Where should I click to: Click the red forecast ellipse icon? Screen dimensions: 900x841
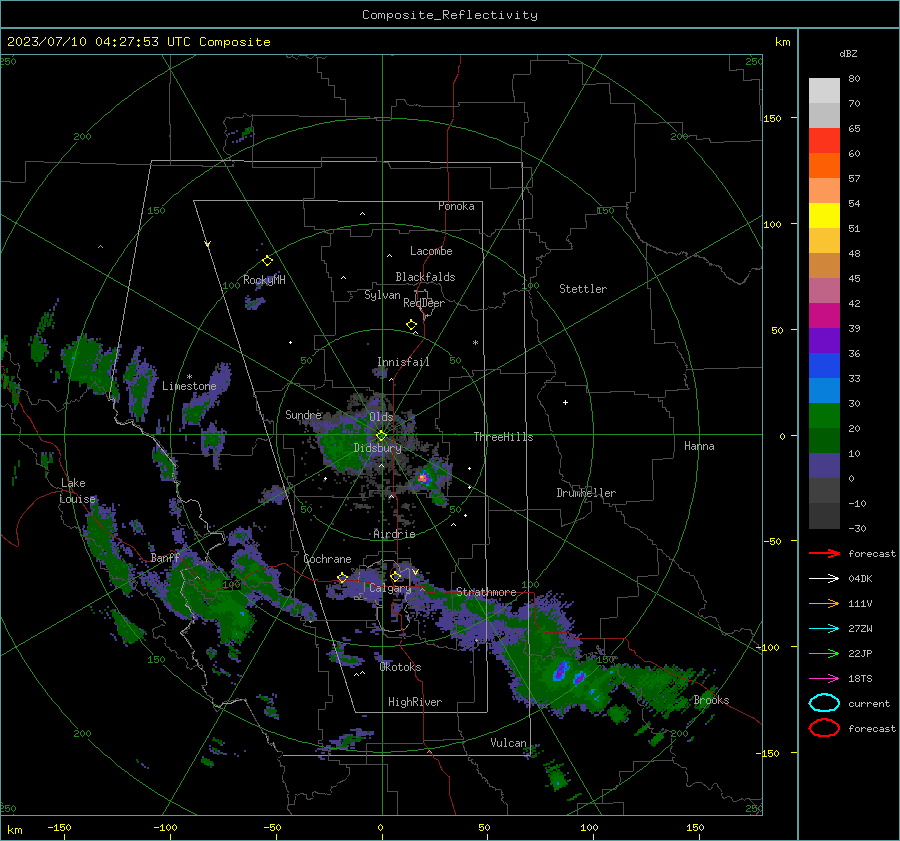click(x=824, y=728)
